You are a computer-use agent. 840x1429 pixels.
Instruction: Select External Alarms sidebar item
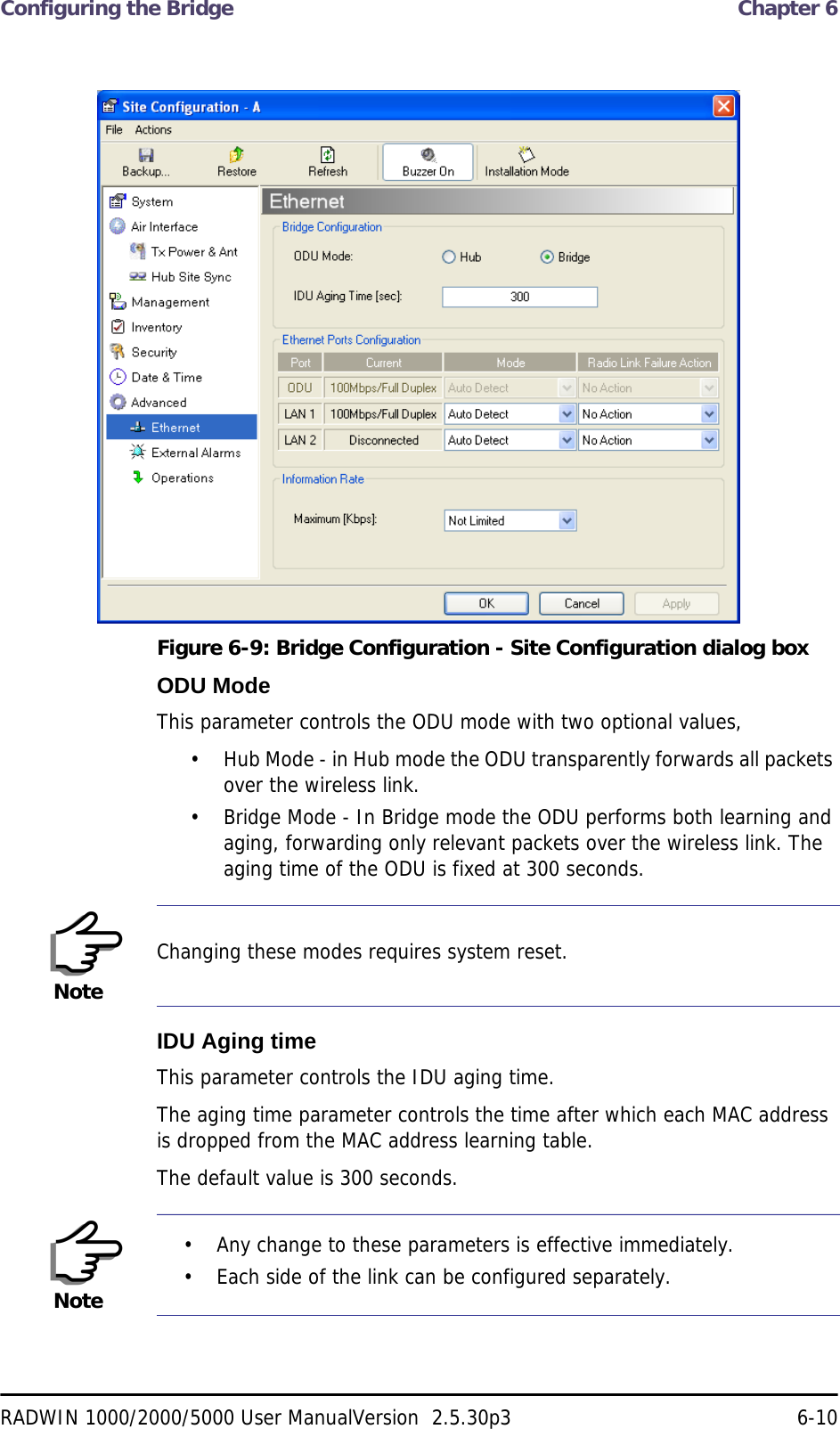coord(195,453)
